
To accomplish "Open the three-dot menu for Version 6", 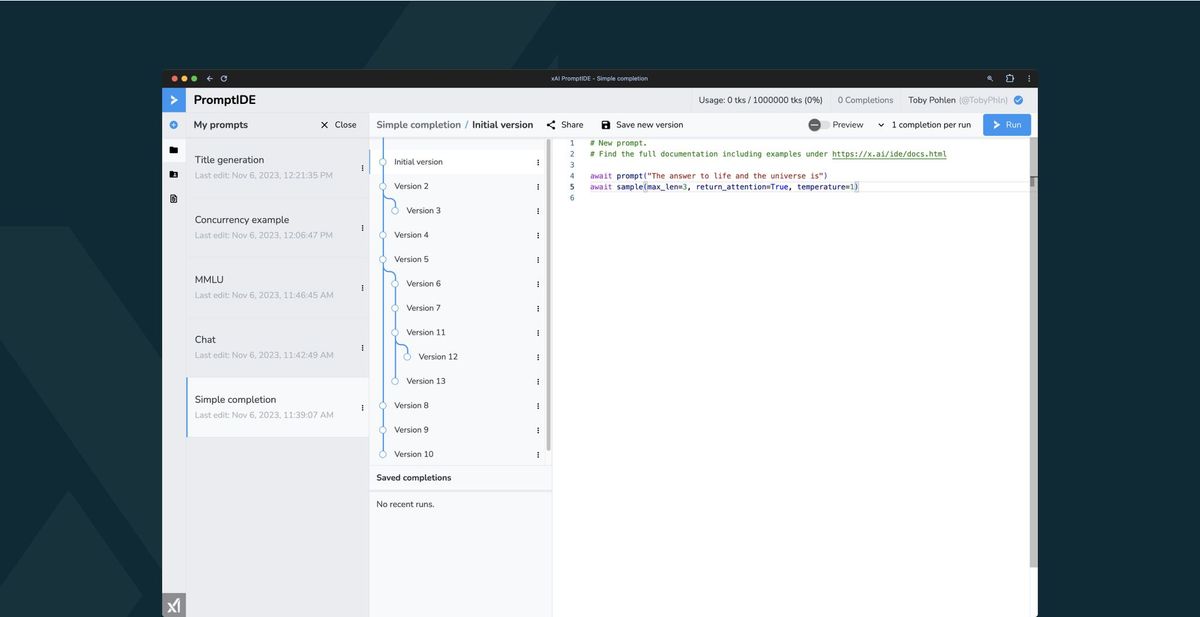I will point(538,284).
